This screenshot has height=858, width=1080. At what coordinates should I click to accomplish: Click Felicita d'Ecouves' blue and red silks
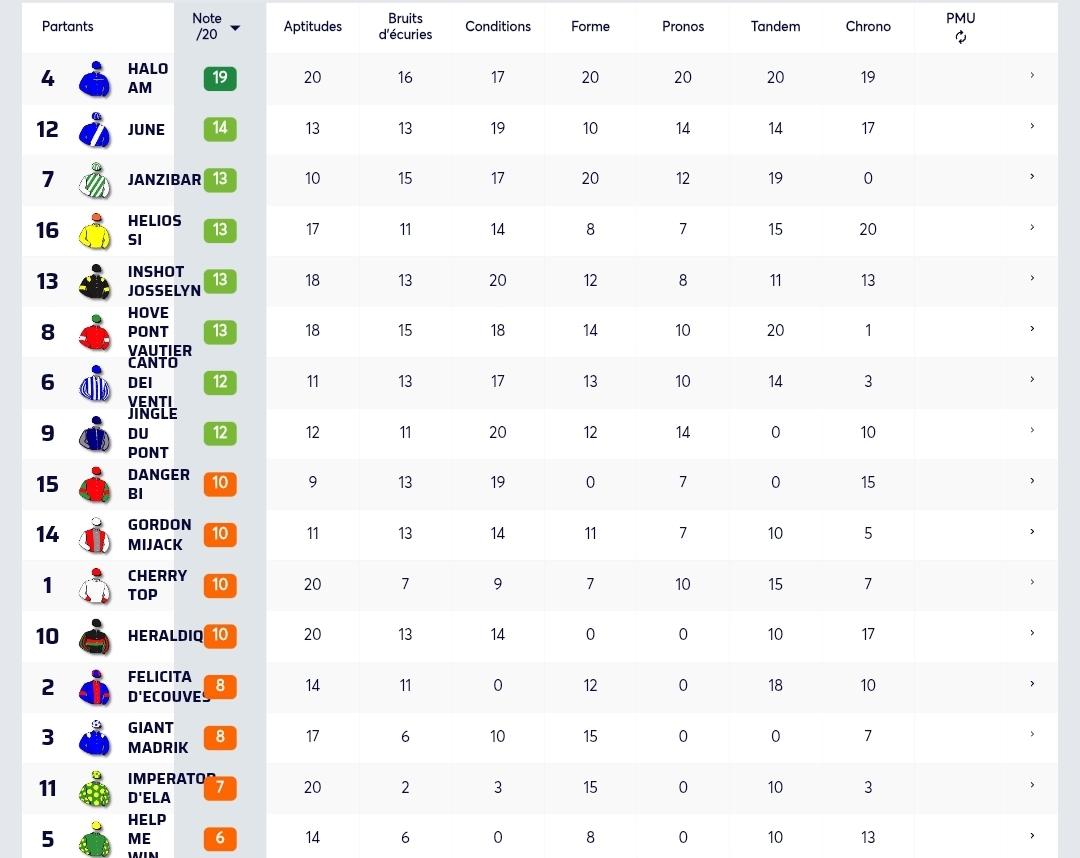tap(94, 687)
